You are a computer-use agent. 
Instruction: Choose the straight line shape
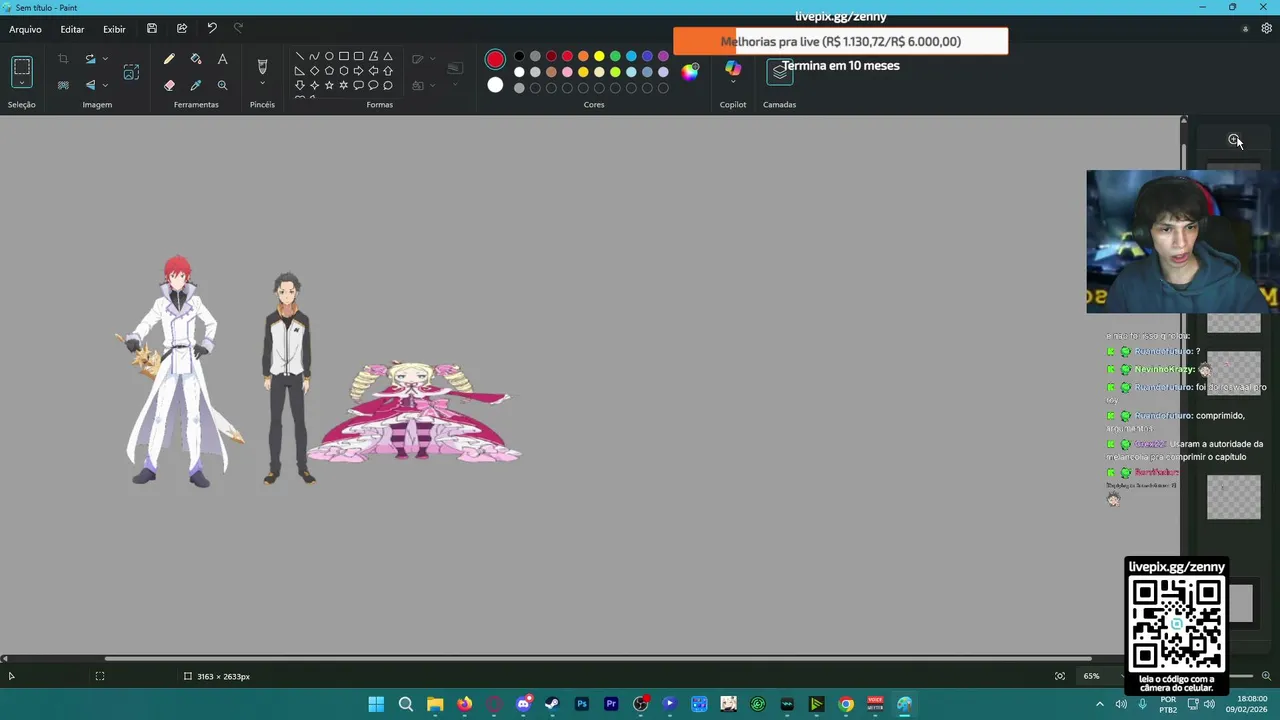299,56
